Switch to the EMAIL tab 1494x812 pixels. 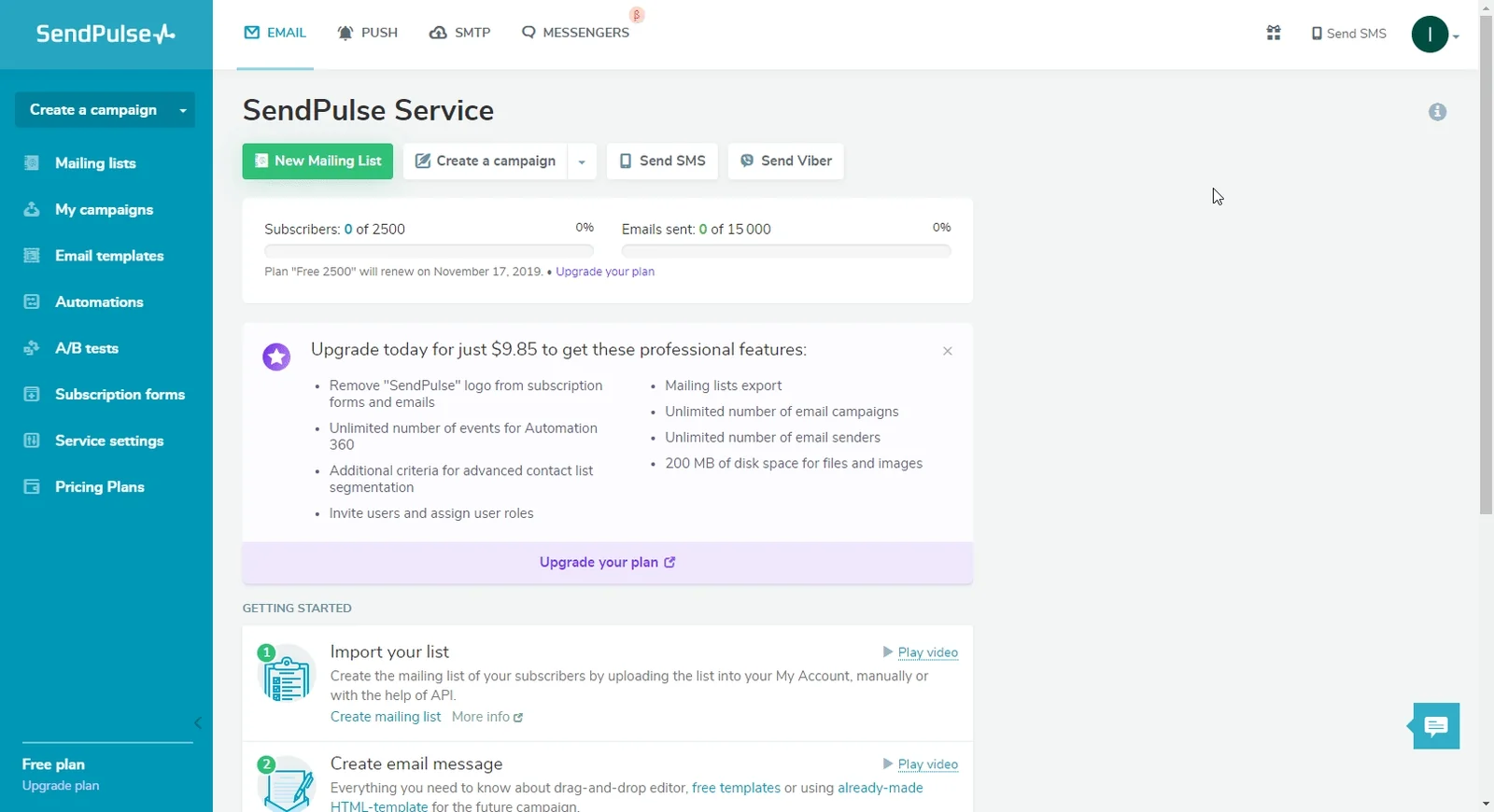(x=275, y=34)
